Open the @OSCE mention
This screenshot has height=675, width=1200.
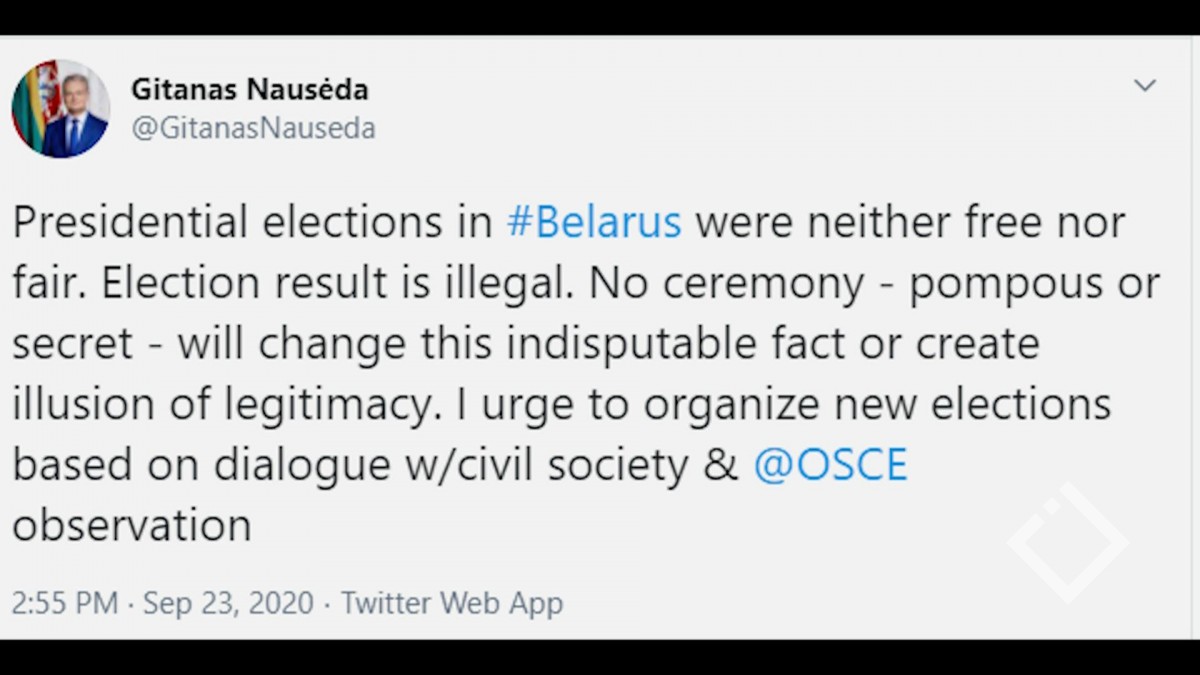pyautogui.click(x=830, y=465)
